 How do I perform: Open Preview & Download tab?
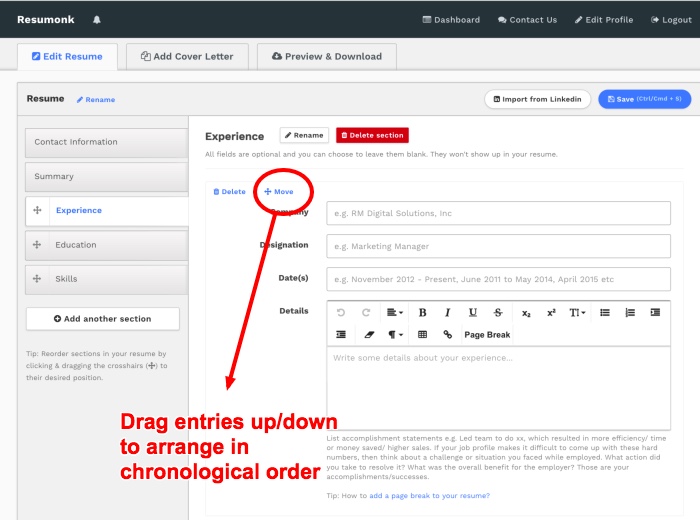point(327,57)
